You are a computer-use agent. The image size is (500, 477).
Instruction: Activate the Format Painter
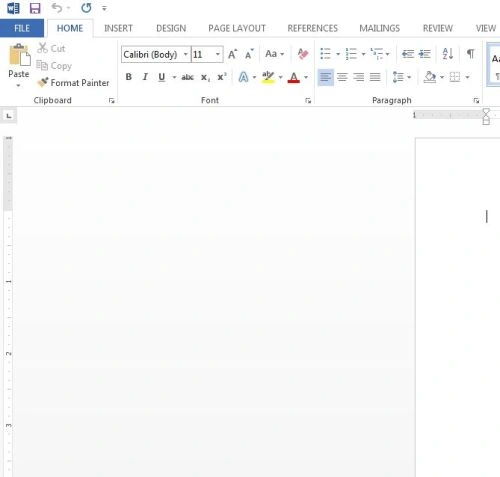point(73,82)
